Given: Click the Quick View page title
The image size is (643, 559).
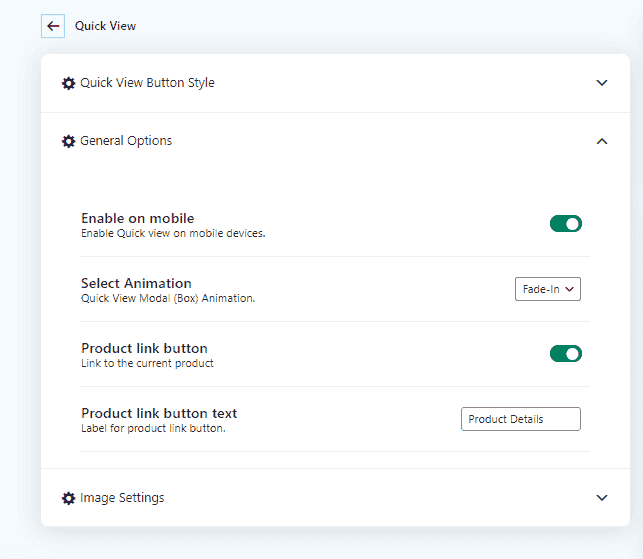Looking at the screenshot, I should point(105,26).
